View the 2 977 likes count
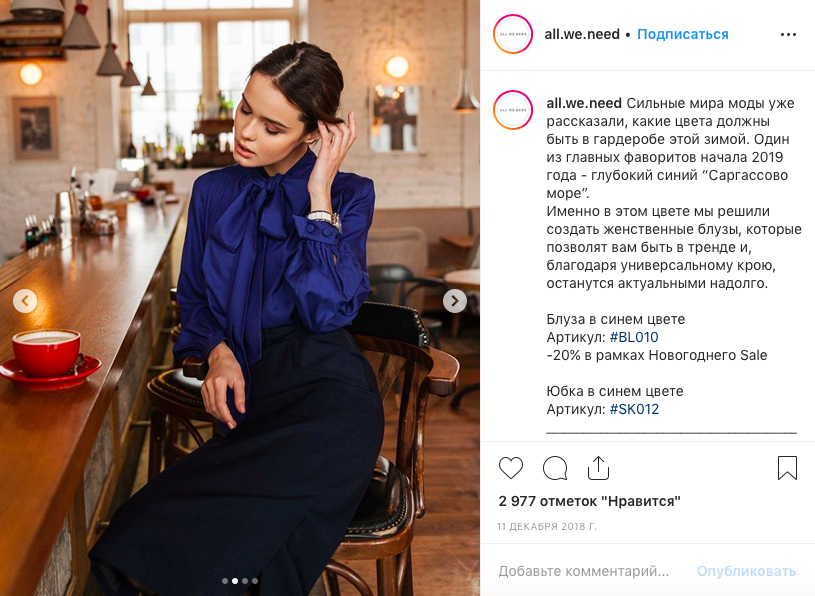Image resolution: width=815 pixels, height=596 pixels. pos(589,501)
